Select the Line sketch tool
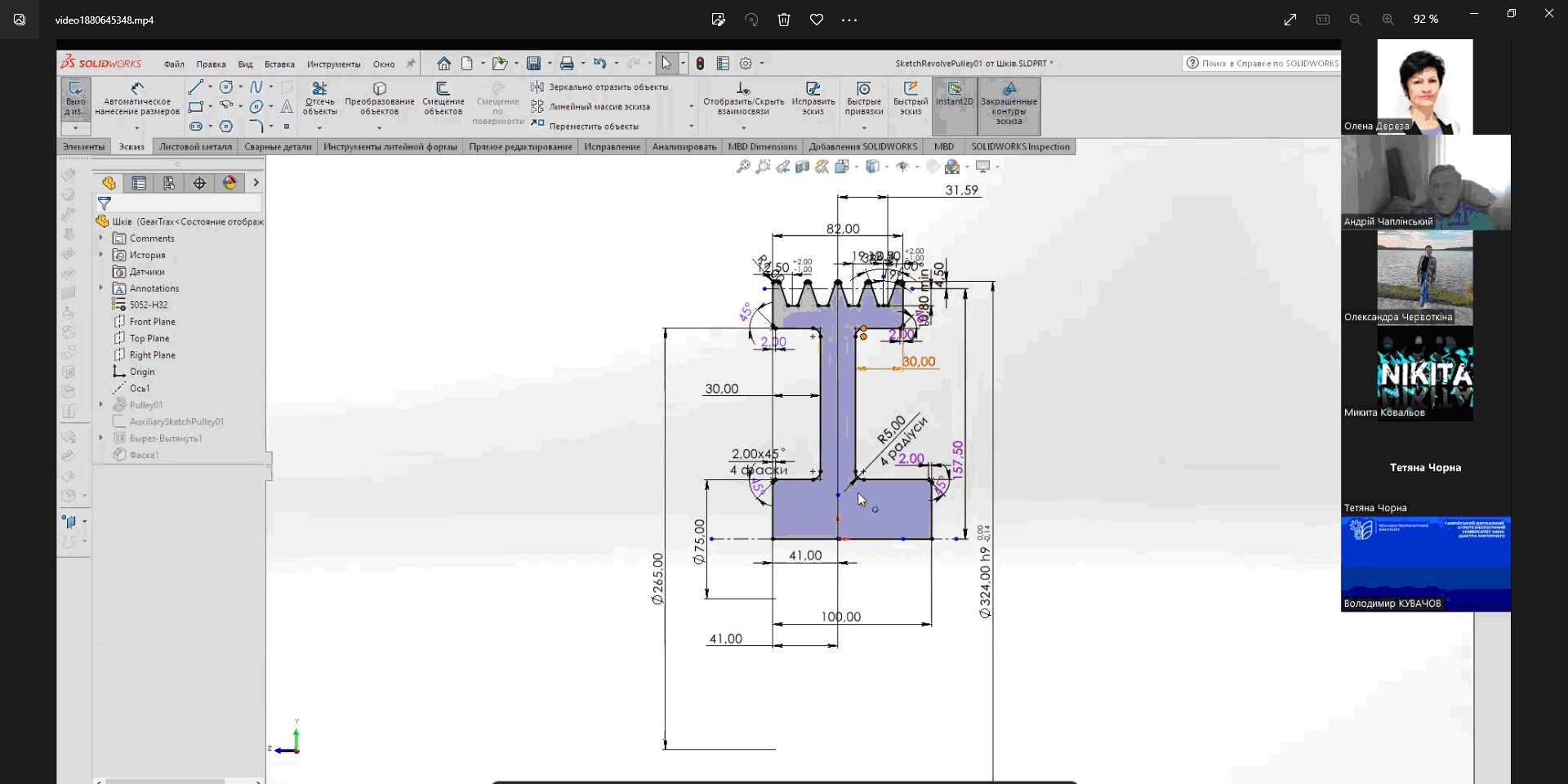The height and width of the screenshot is (784, 1568). [195, 87]
